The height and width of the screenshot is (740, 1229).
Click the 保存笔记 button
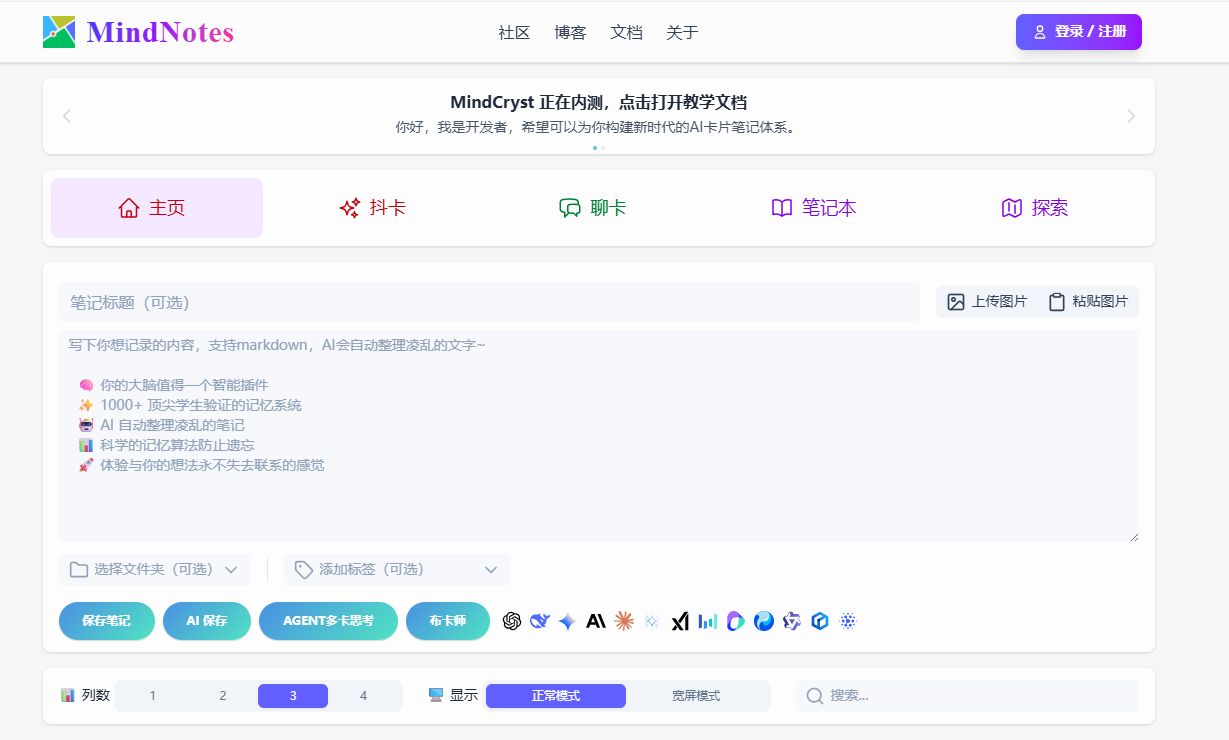(x=107, y=621)
